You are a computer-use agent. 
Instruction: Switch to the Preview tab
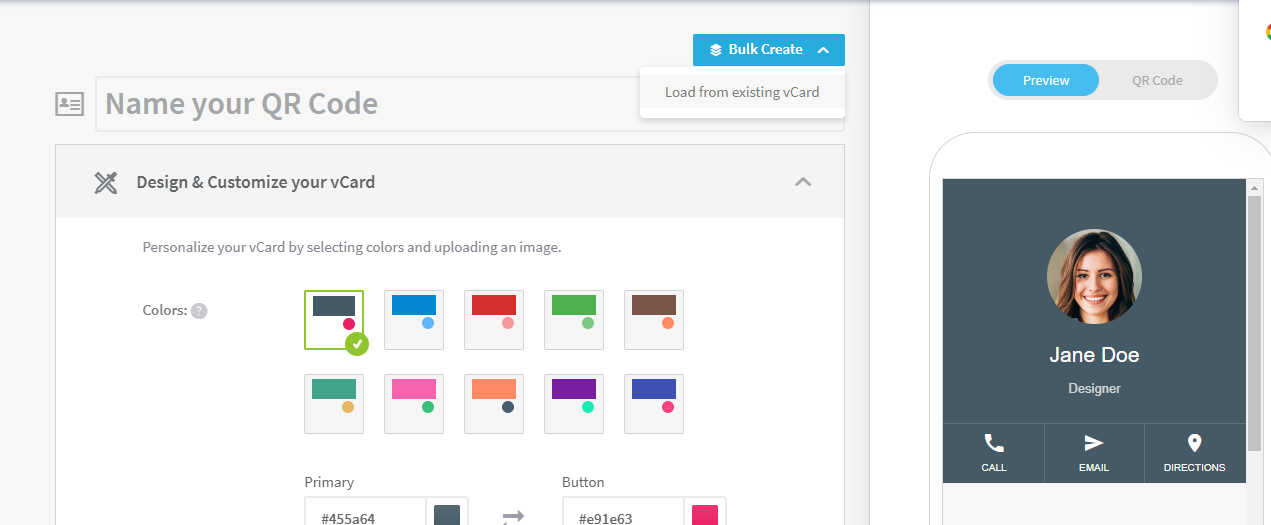click(1046, 80)
